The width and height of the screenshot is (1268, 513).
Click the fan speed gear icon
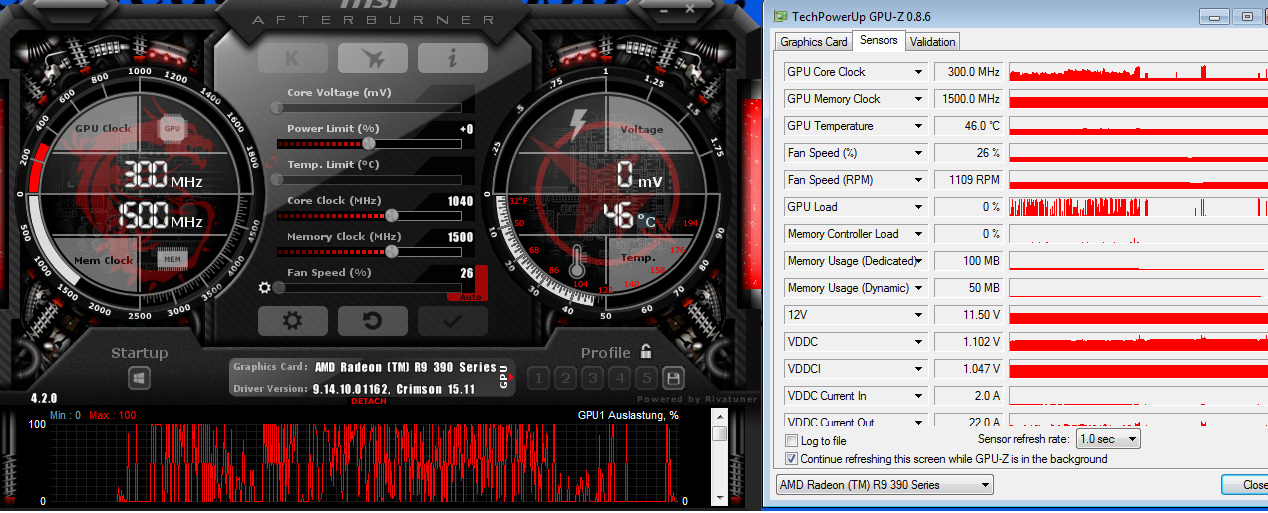[x=265, y=287]
